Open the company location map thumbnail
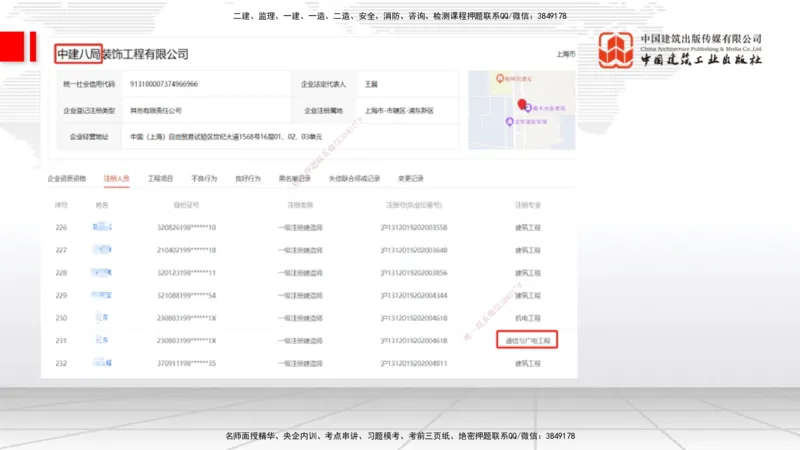This screenshot has width=800, height=450. [522, 110]
